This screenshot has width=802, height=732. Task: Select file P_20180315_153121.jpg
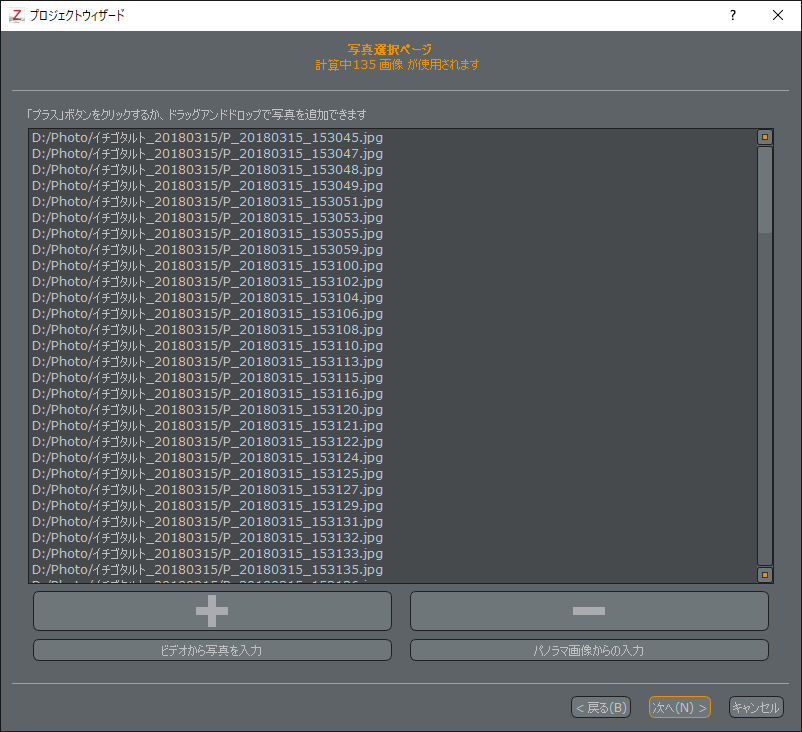pos(393,426)
